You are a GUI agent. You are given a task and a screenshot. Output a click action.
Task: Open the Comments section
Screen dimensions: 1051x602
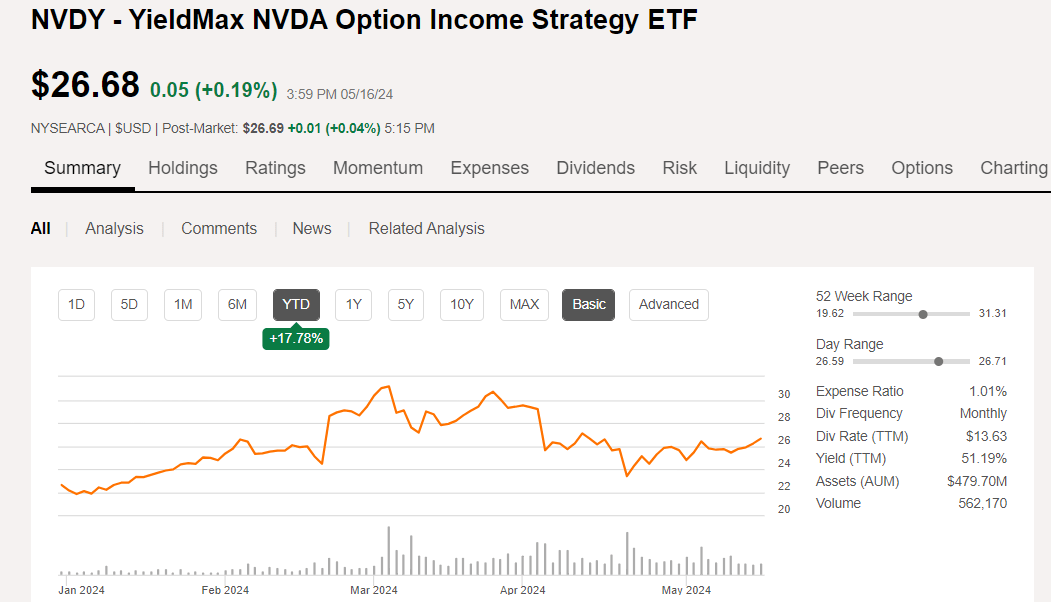click(x=219, y=228)
